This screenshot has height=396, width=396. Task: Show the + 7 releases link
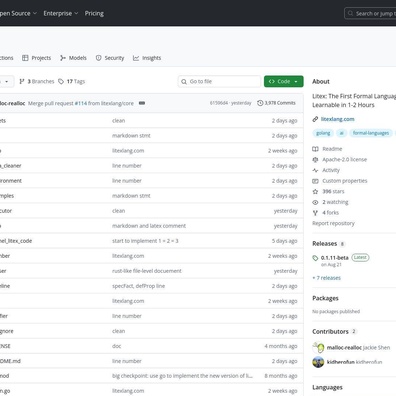click(x=326, y=278)
